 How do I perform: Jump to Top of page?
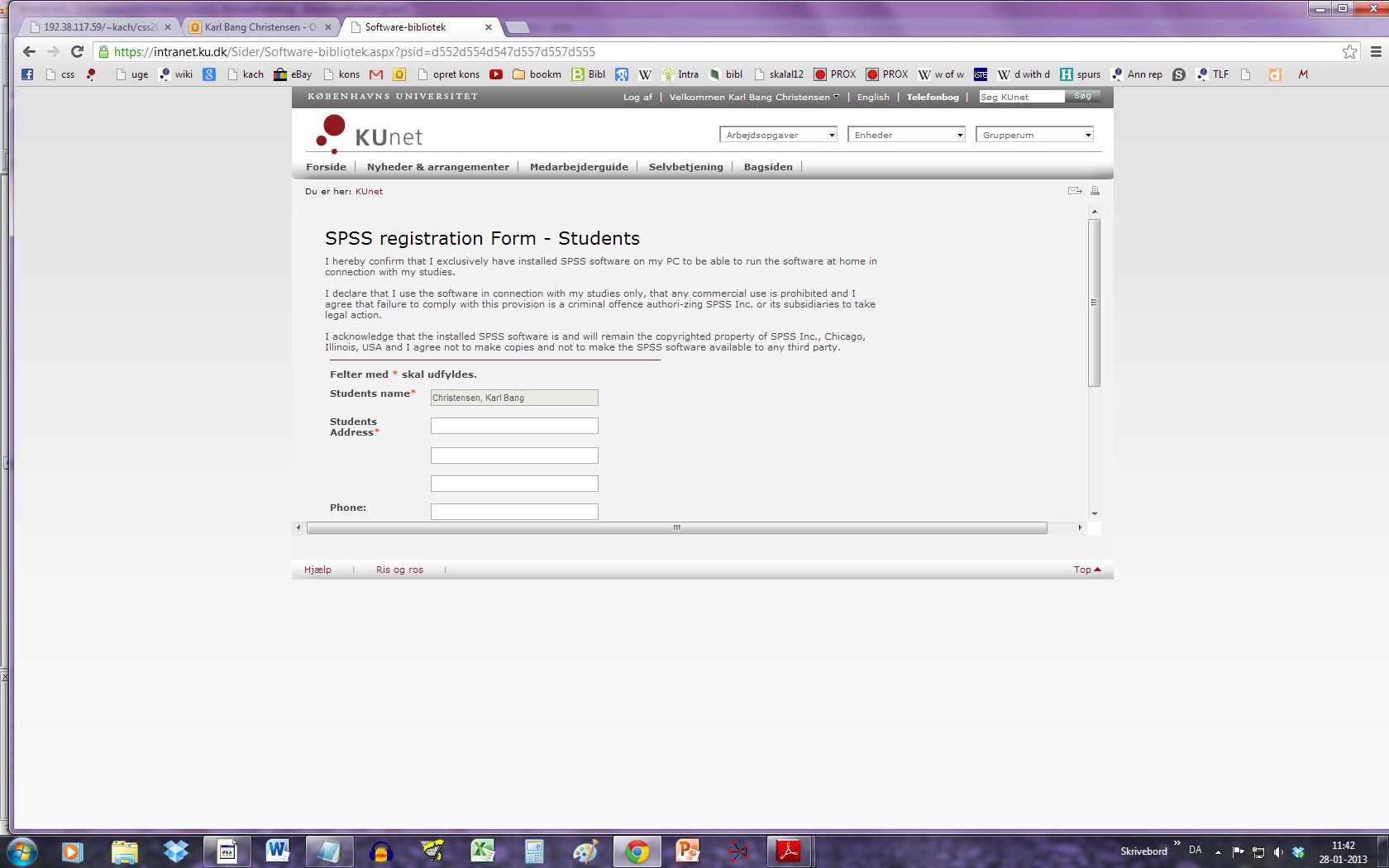[x=1086, y=570]
